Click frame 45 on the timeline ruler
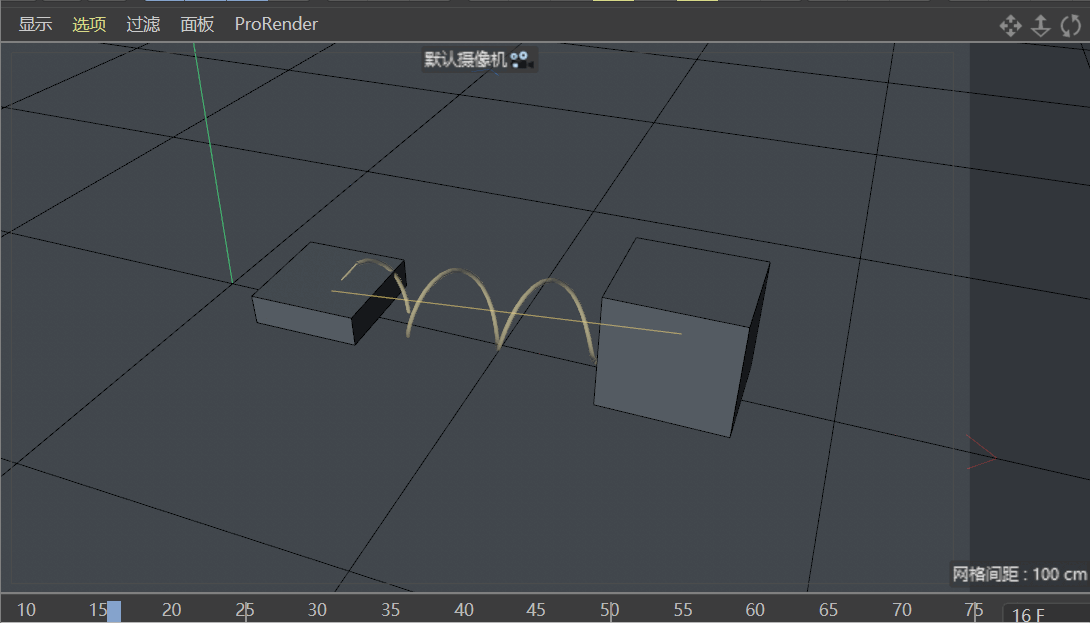The width and height of the screenshot is (1090, 623). tap(536, 610)
